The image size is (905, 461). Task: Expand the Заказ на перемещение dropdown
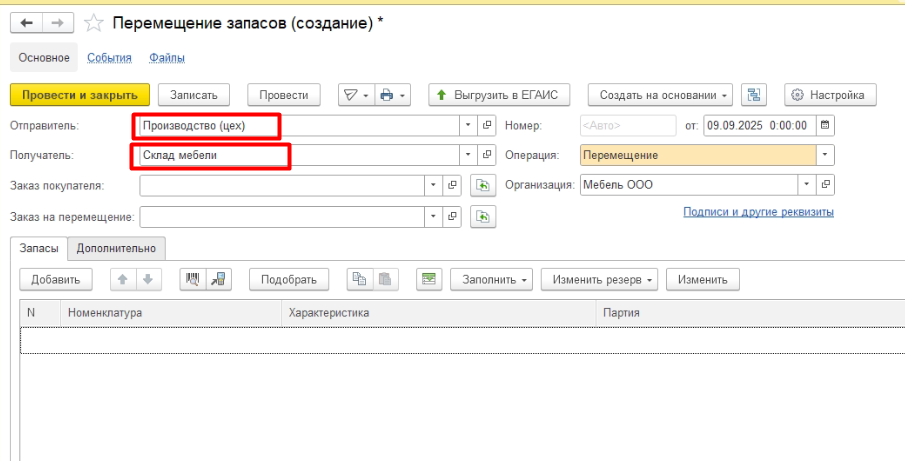434,216
